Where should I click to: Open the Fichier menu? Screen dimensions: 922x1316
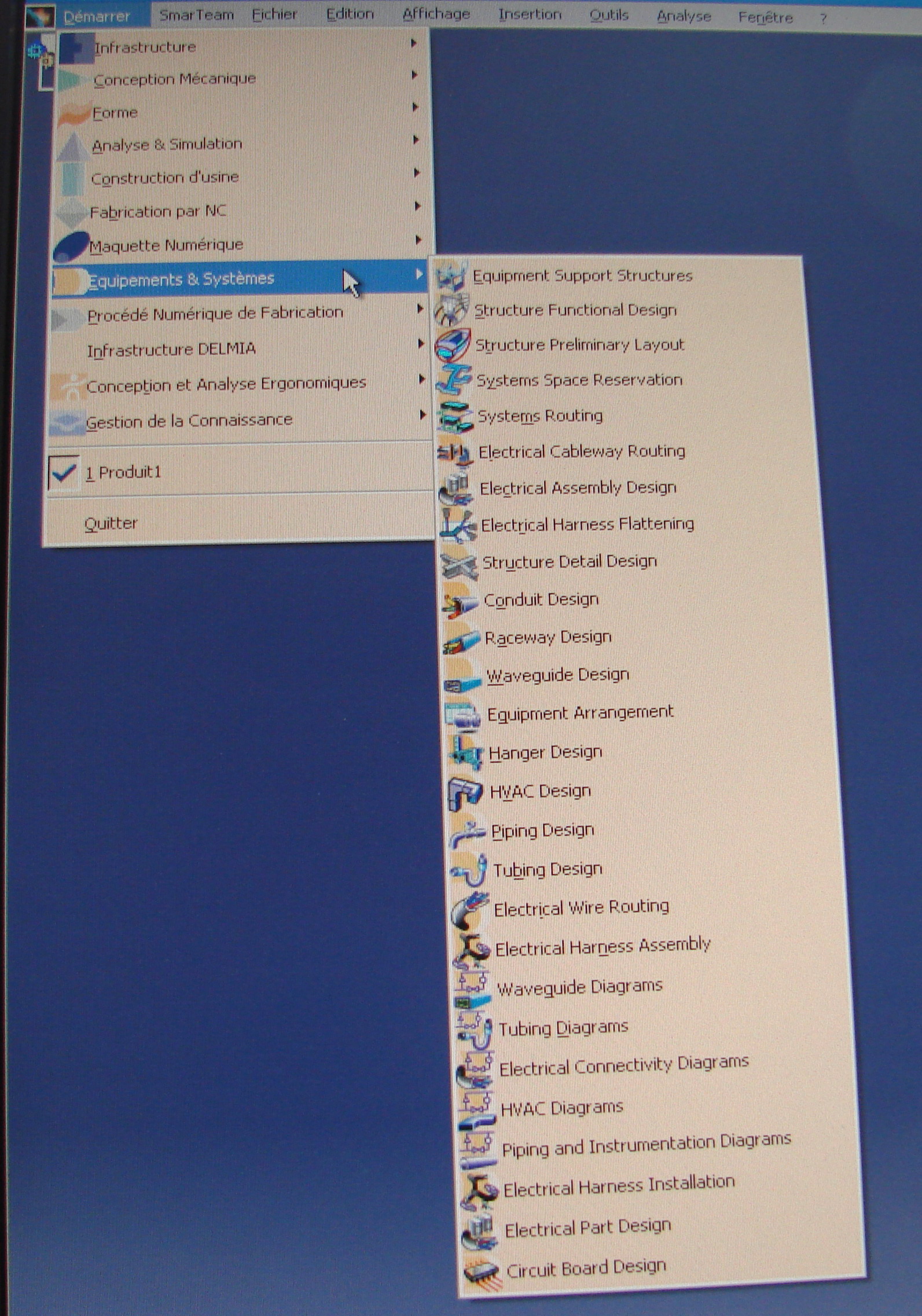click(x=274, y=14)
